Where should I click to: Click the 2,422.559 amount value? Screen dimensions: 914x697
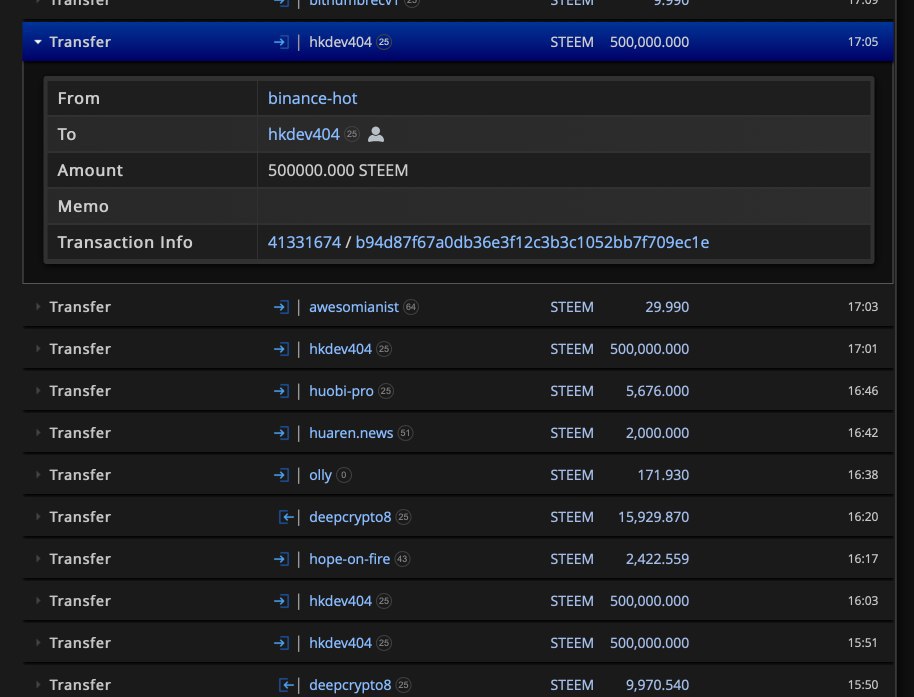[658, 558]
